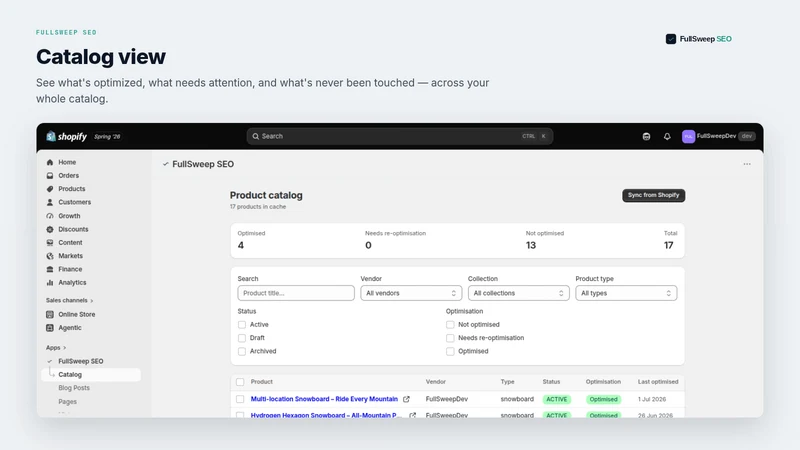Click the search magnifier icon
800x450 pixels.
(x=256, y=136)
